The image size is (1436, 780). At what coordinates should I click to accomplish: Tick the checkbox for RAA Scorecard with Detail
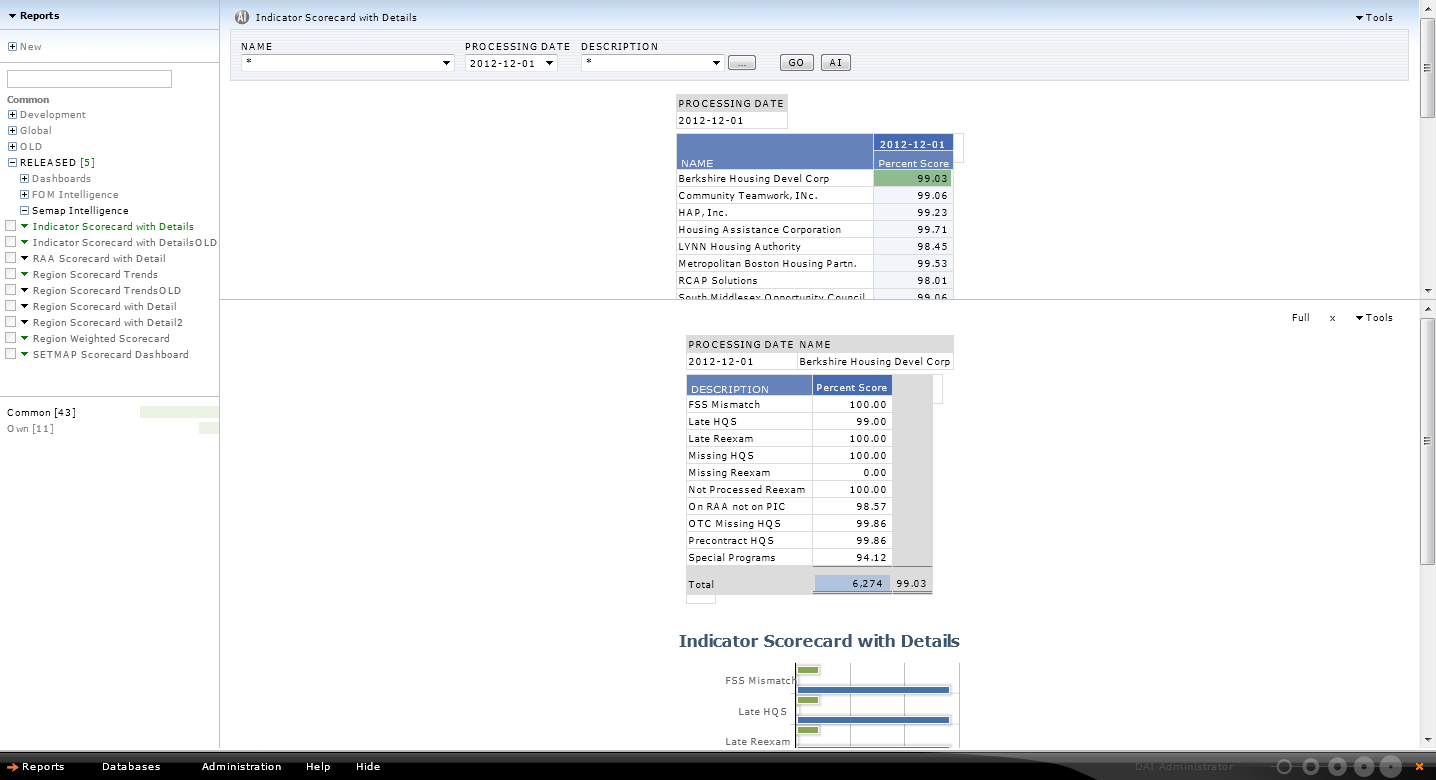10,258
